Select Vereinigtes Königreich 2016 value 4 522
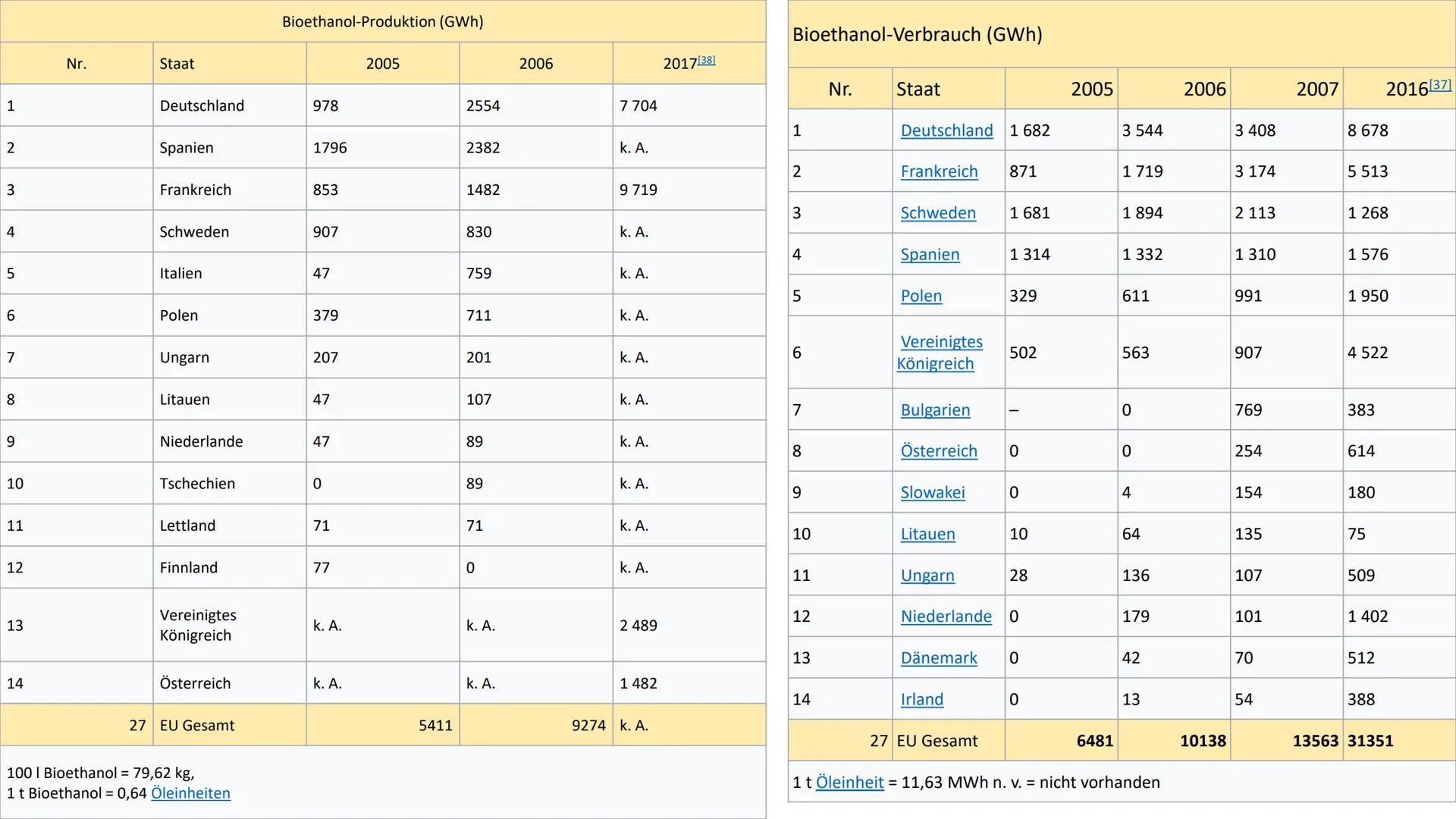The image size is (1456, 819). tap(1368, 353)
